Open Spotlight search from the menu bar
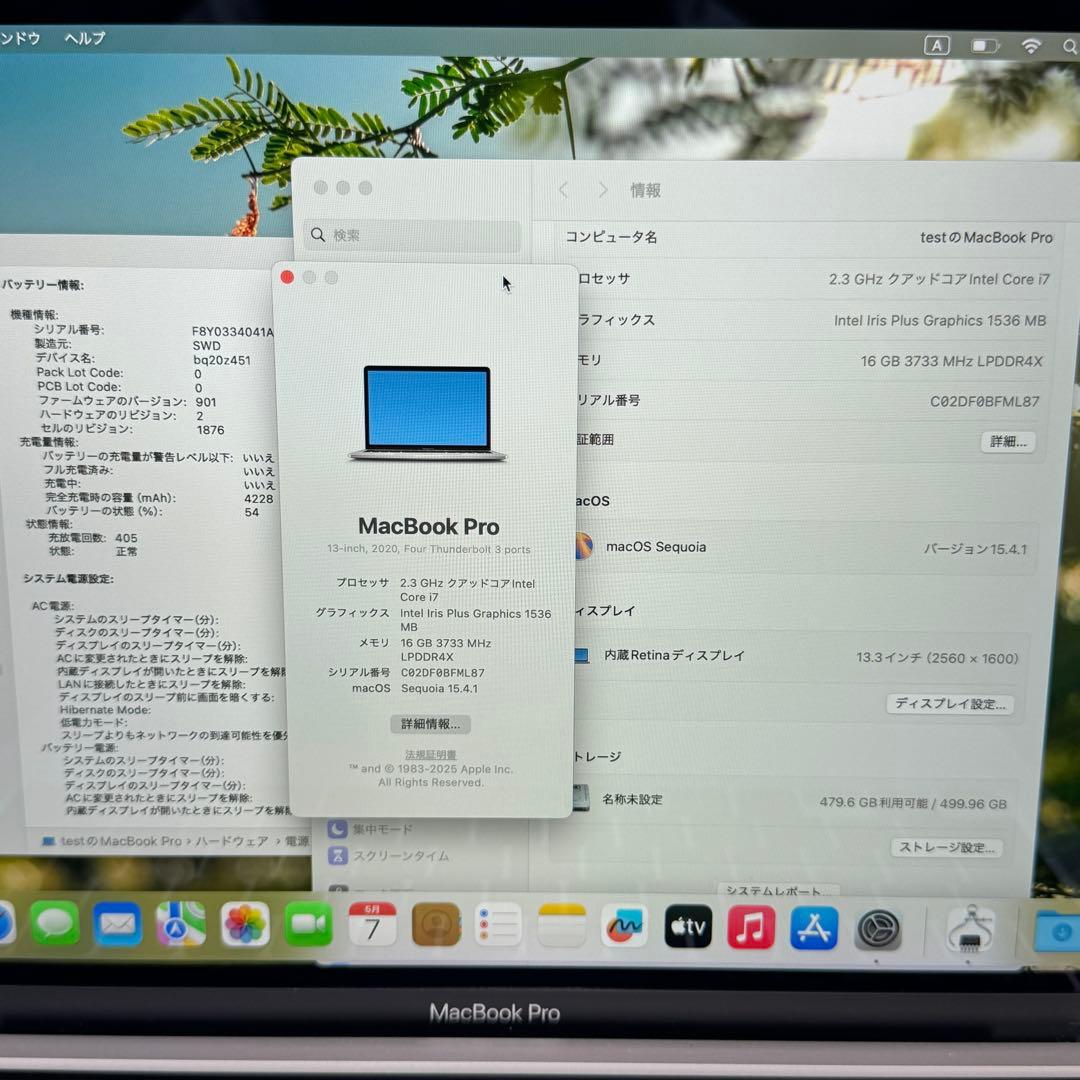 [1069, 46]
